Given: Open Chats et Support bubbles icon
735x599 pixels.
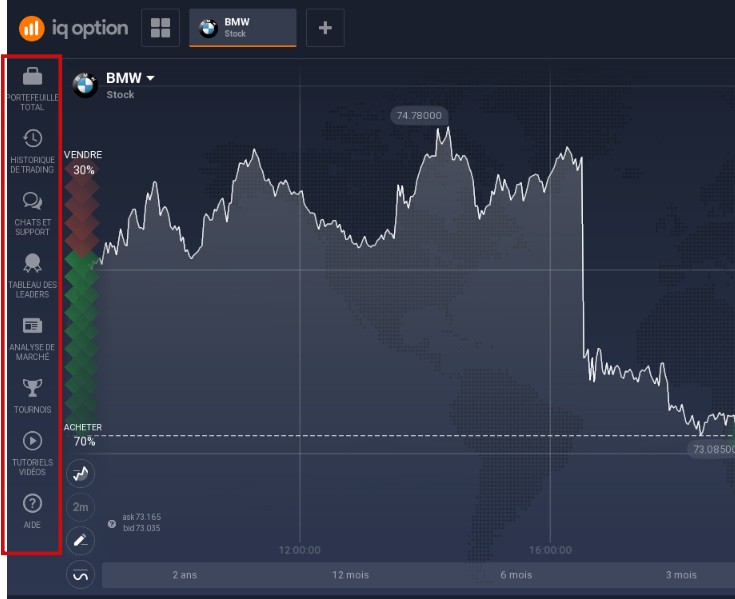Looking at the screenshot, I should (x=32, y=201).
